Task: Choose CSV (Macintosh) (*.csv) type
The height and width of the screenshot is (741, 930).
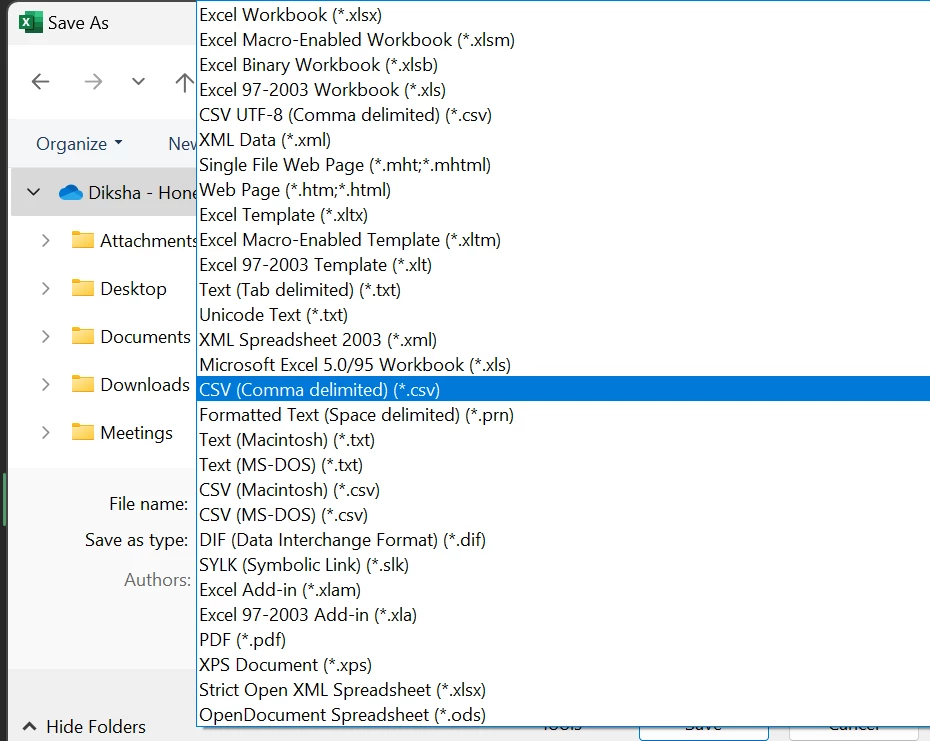Action: point(563,489)
